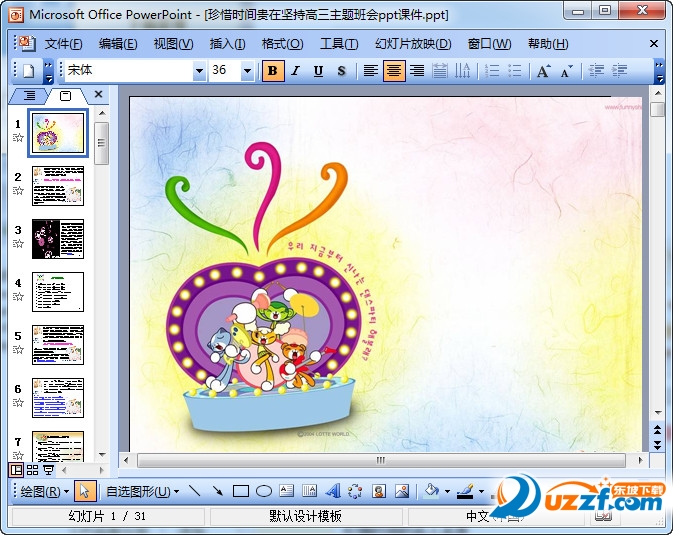Align text right
673x535 pixels.
416,71
